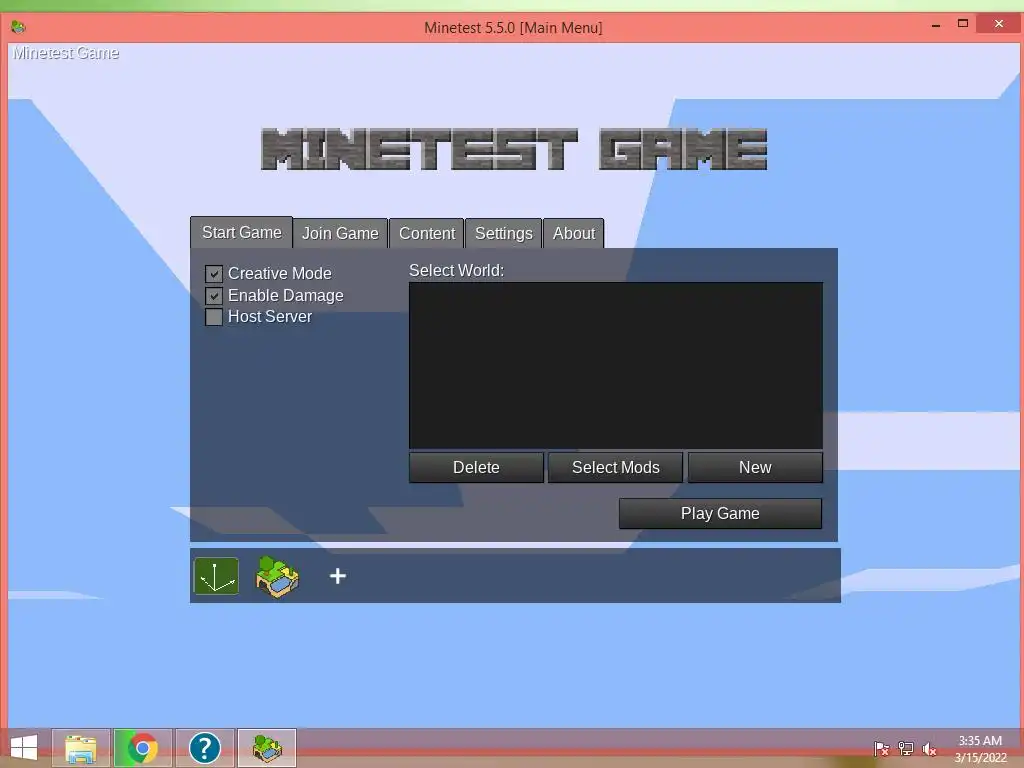
Task: Open the Action Center flag tray icon
Action: (881, 748)
